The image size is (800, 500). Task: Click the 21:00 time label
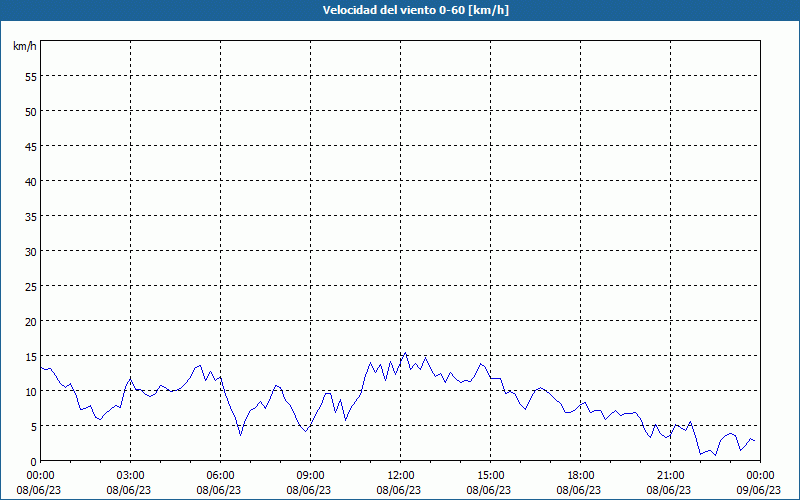point(670,476)
